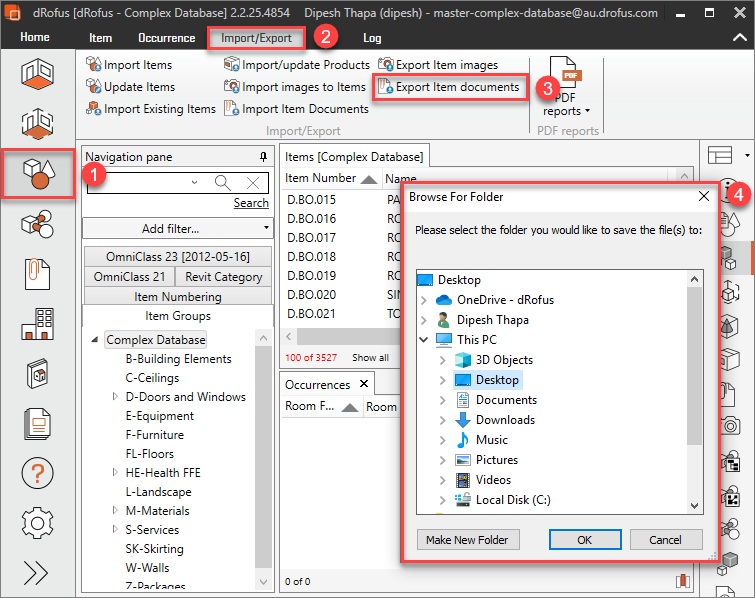Screen dimensions: 755x598
Task: Click the Import Items ribbon command
Action: click(x=129, y=65)
